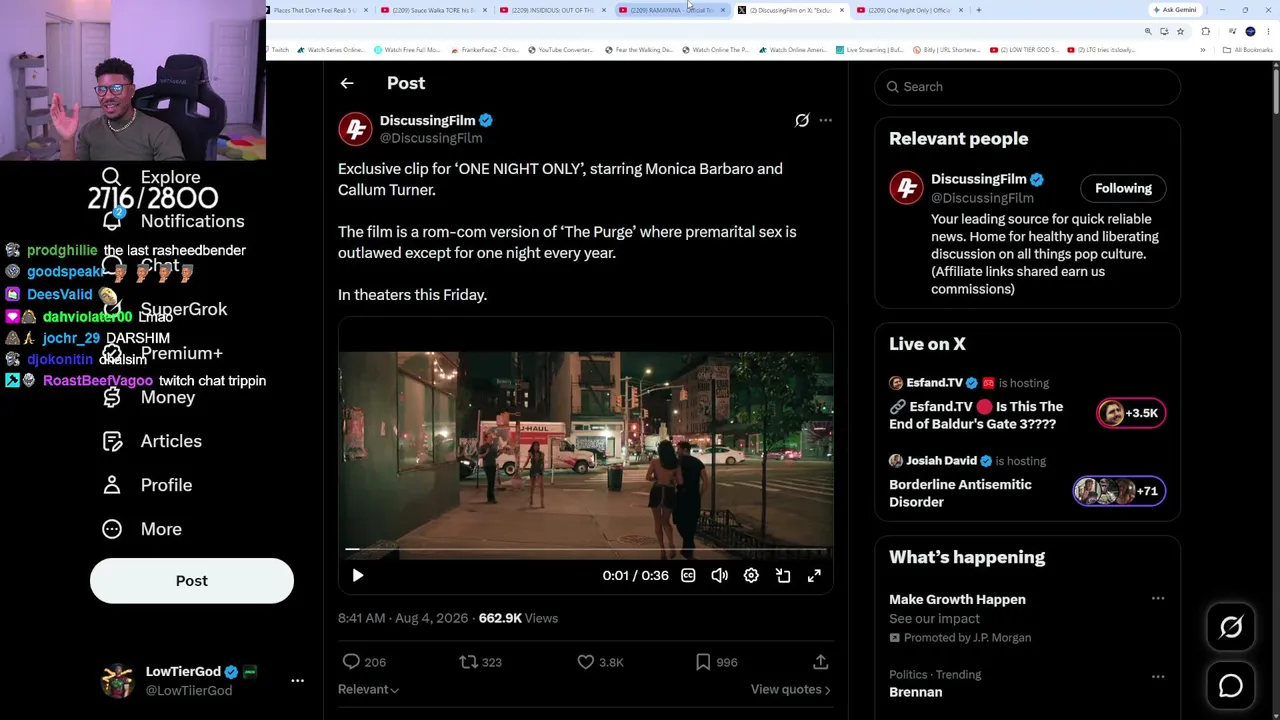Viewport: 1280px width, 720px height.
Task: Toggle Following for DiscussingFilm
Action: (x=1123, y=188)
